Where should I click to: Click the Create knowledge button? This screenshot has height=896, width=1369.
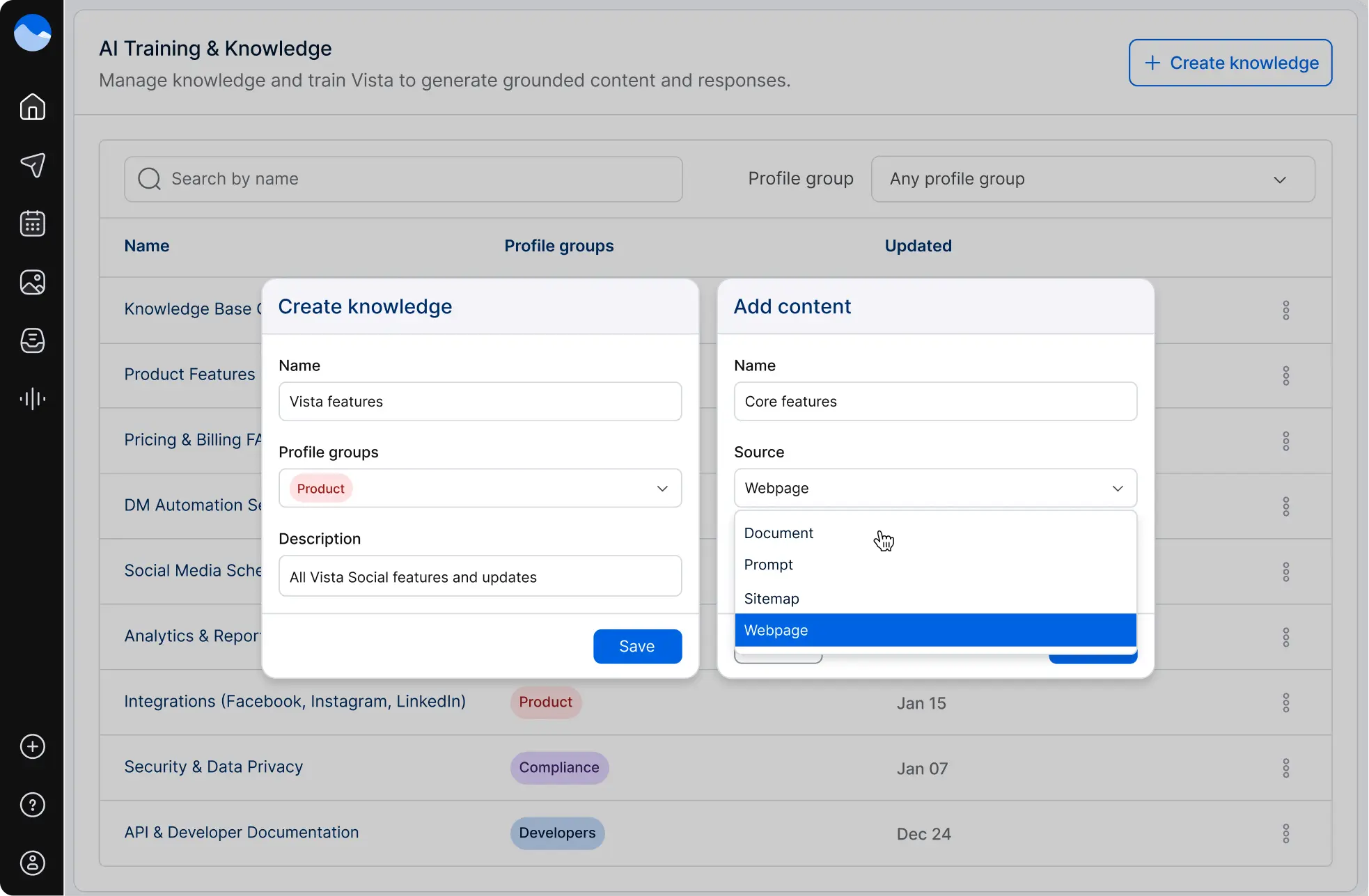tap(1230, 63)
